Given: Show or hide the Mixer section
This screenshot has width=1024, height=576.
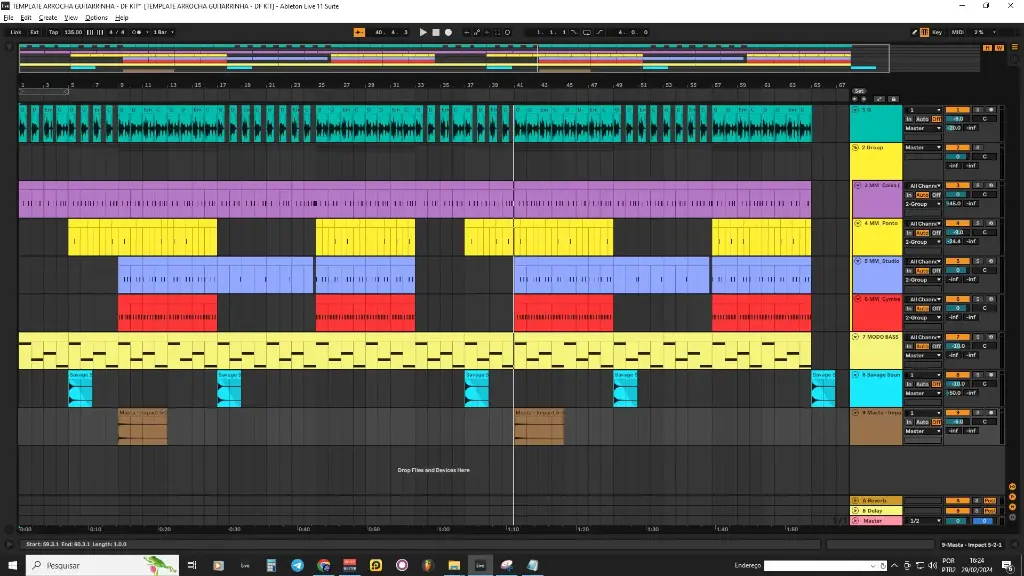Looking at the screenshot, I should (1012, 507).
